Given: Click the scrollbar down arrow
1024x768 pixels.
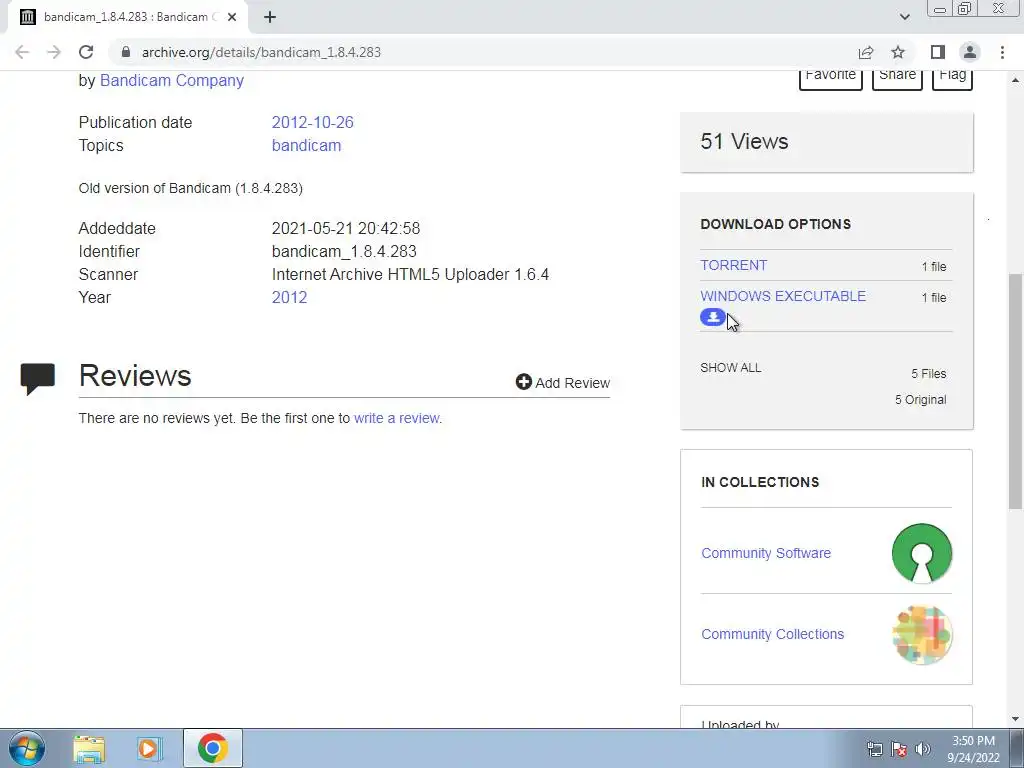Looking at the screenshot, I should [x=1016, y=719].
